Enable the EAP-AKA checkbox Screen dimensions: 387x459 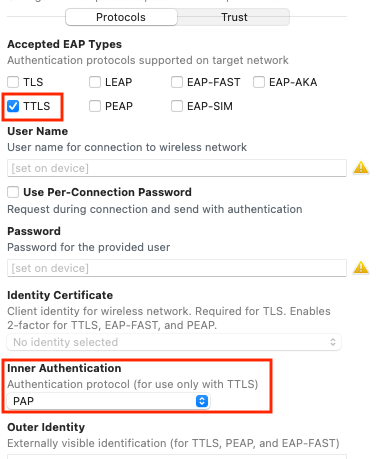tap(259, 82)
